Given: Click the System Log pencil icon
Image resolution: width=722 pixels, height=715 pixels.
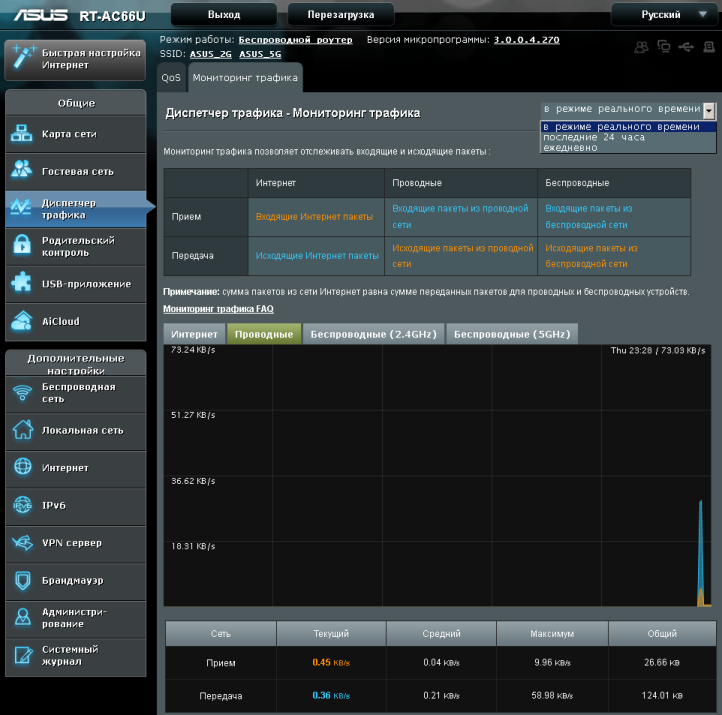Looking at the screenshot, I should pyautogui.click(x=23, y=655).
